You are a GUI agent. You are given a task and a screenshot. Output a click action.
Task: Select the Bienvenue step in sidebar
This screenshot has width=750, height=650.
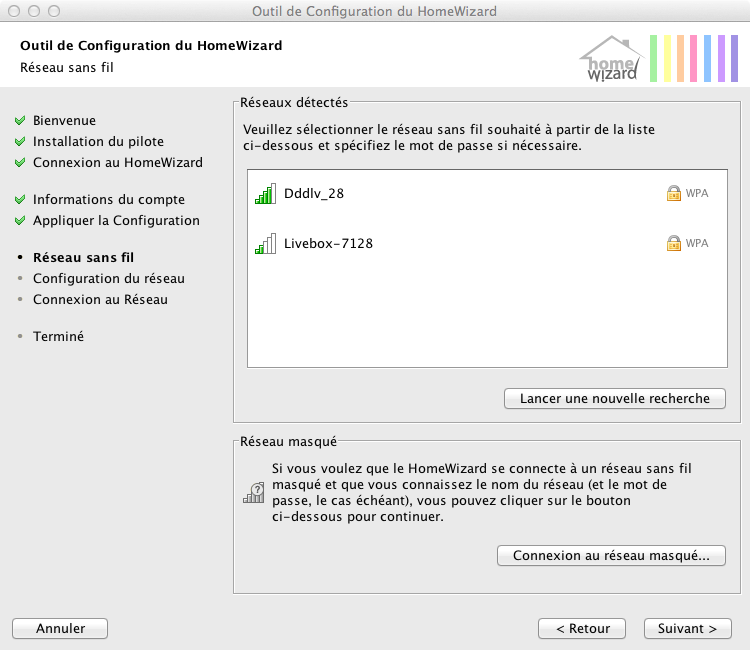pos(64,121)
